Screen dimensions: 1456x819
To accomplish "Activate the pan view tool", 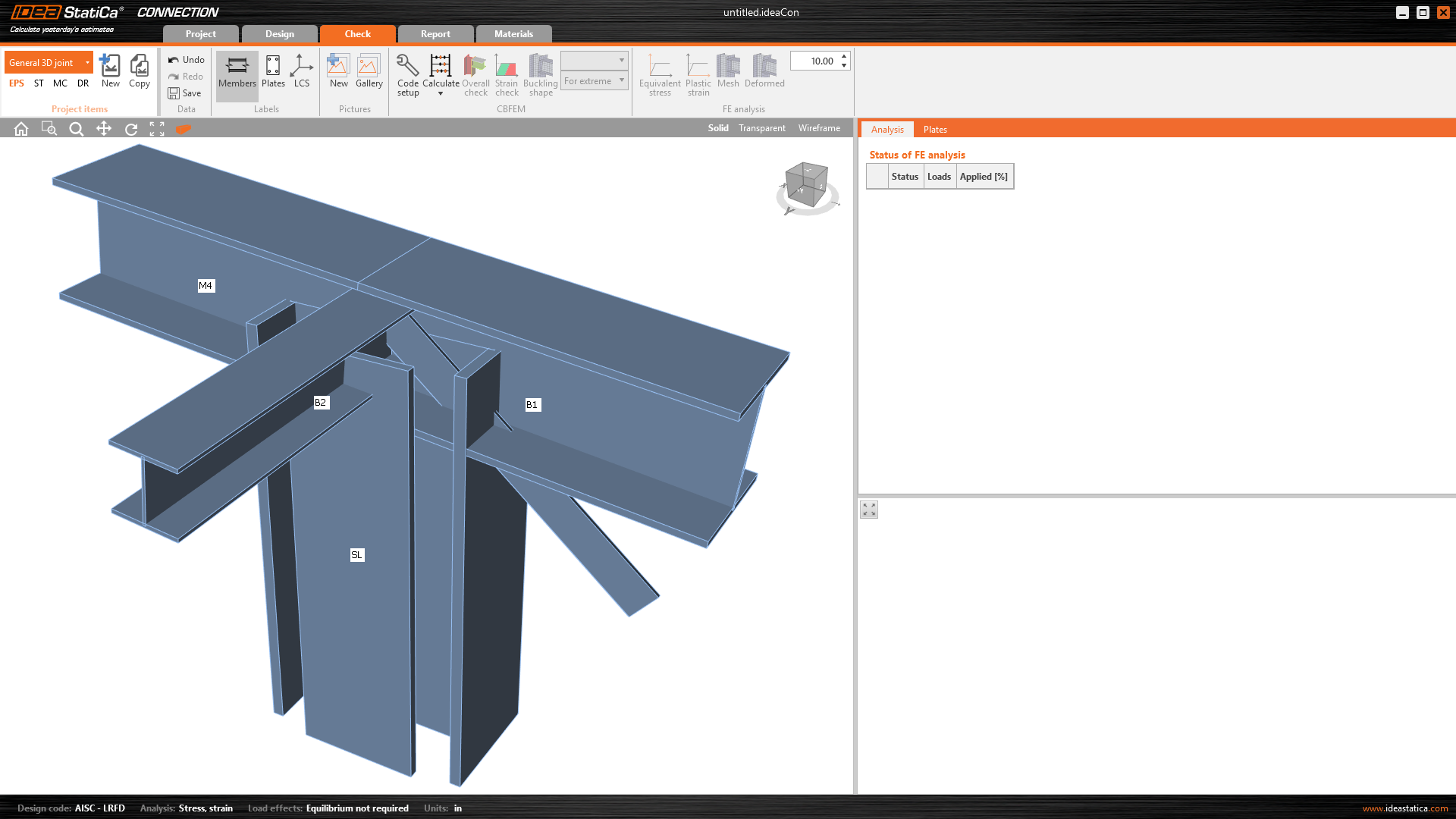I will tap(104, 129).
